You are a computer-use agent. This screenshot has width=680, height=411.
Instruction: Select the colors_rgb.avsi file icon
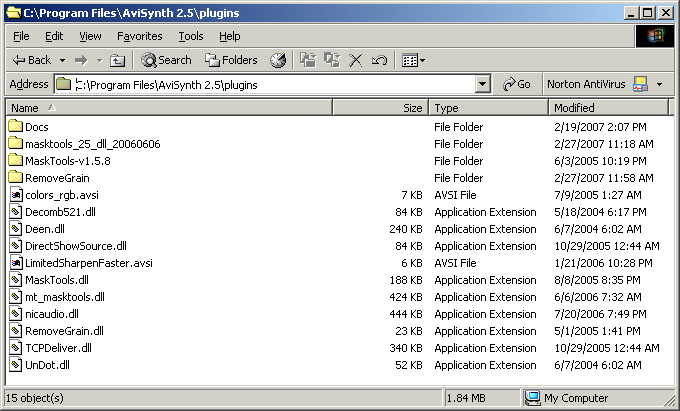16,195
